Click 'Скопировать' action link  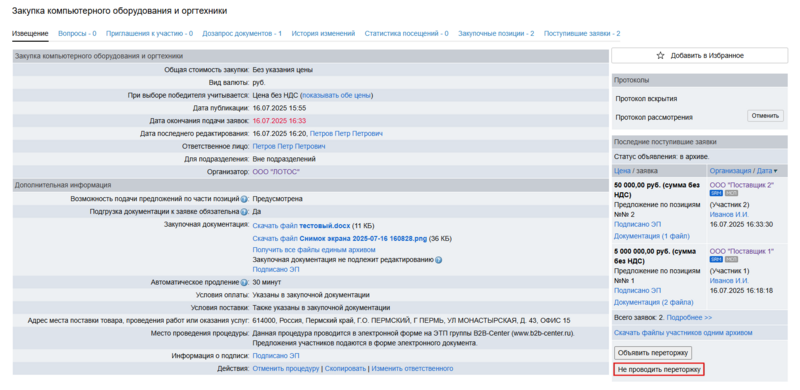point(345,369)
